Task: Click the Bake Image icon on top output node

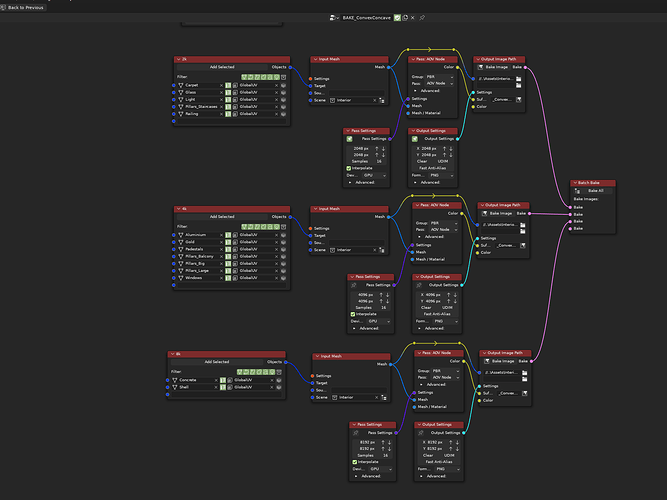Action: [481, 67]
